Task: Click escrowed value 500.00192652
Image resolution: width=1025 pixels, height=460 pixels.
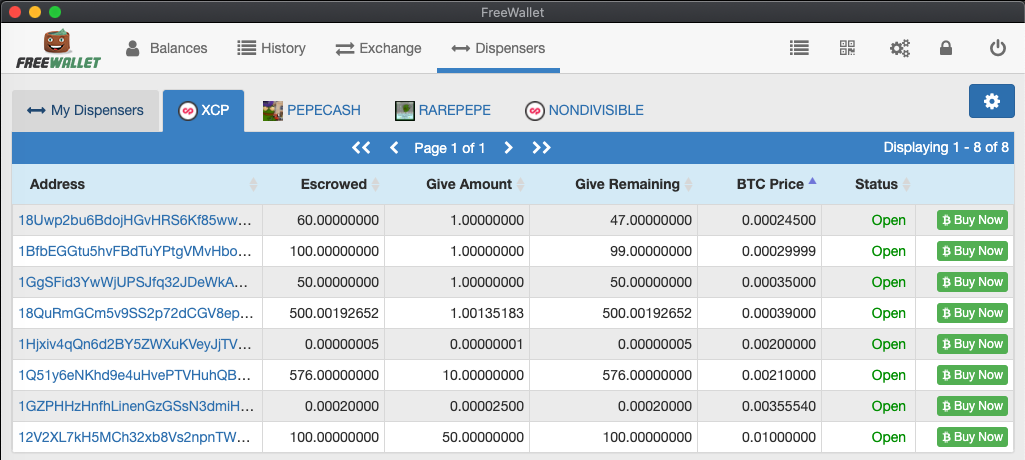Action: coord(334,313)
